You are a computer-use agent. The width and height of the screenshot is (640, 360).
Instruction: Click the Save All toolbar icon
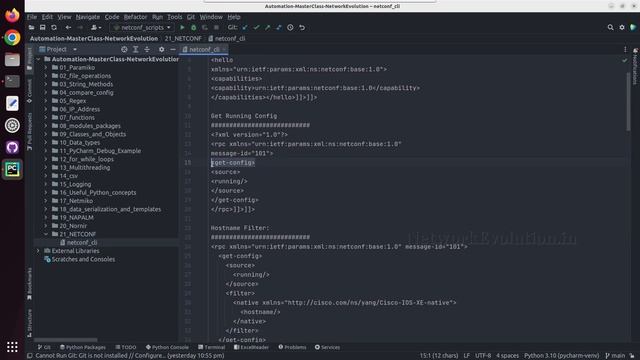coord(42,27)
